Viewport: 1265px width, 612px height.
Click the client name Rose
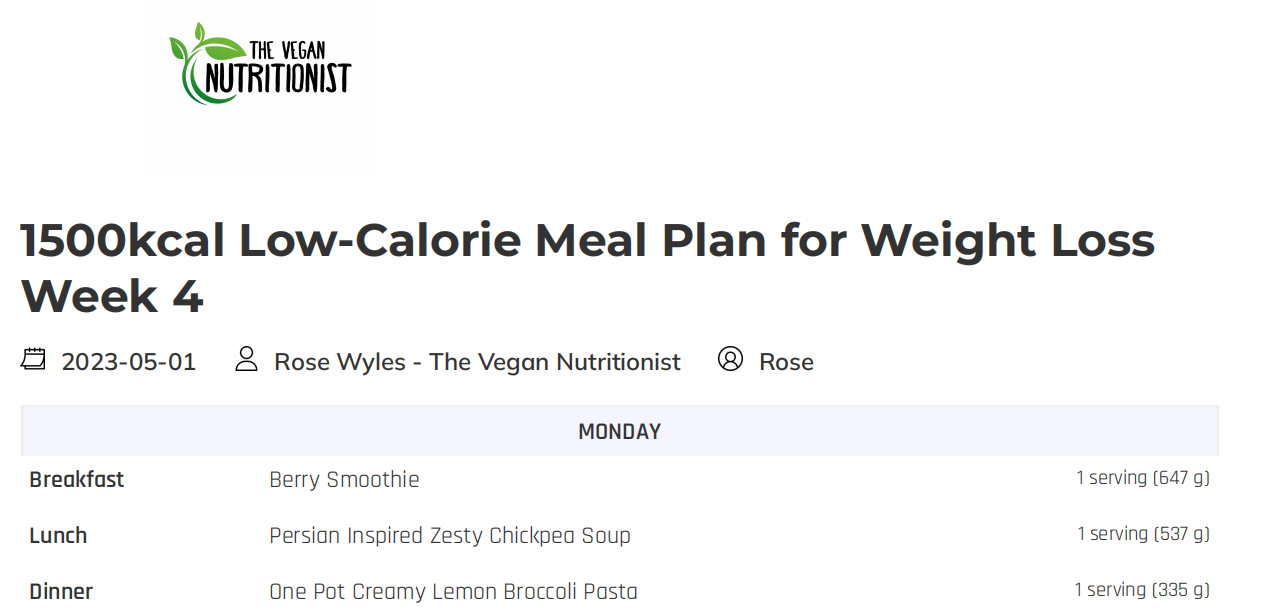coord(786,362)
